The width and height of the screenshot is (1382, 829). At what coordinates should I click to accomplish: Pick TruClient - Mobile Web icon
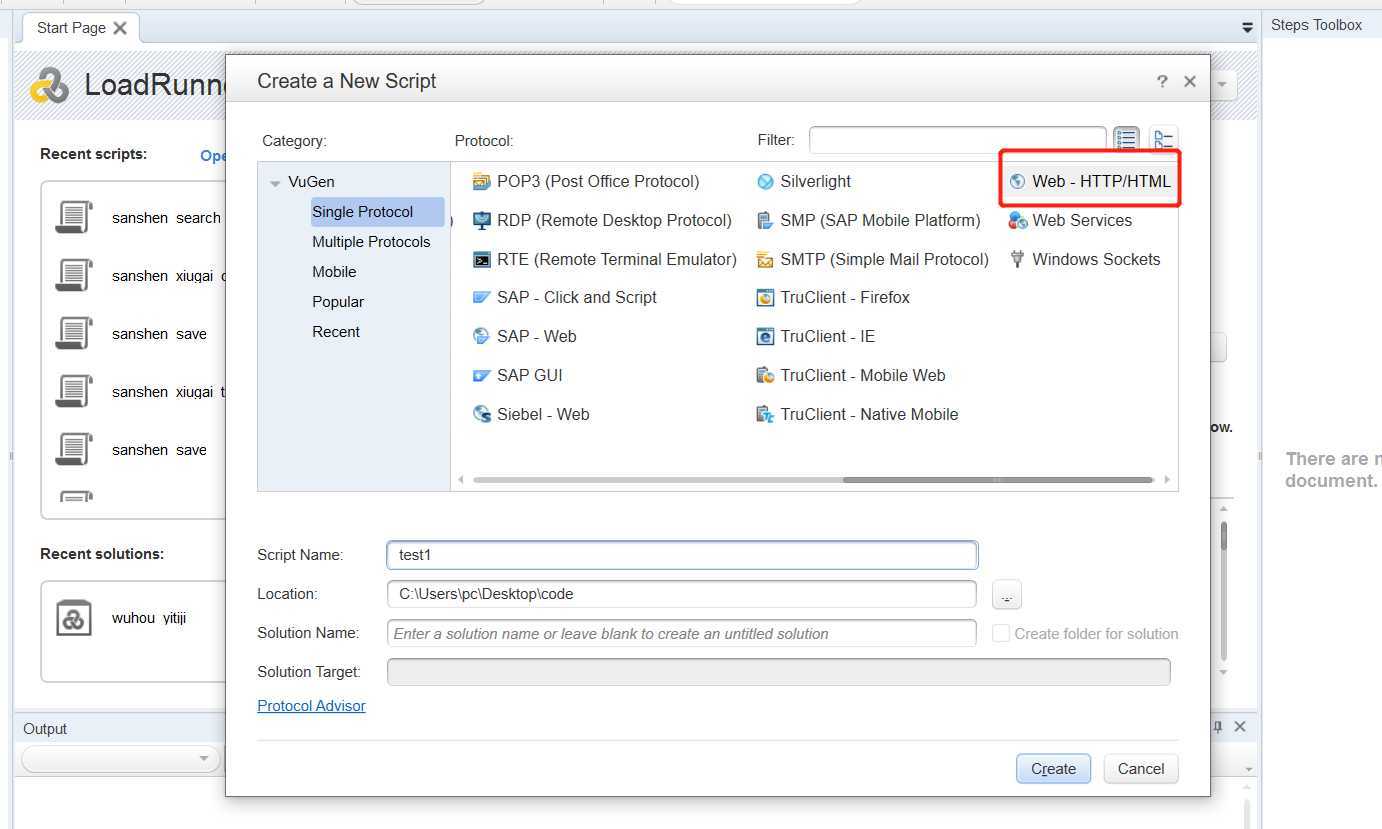coord(765,375)
